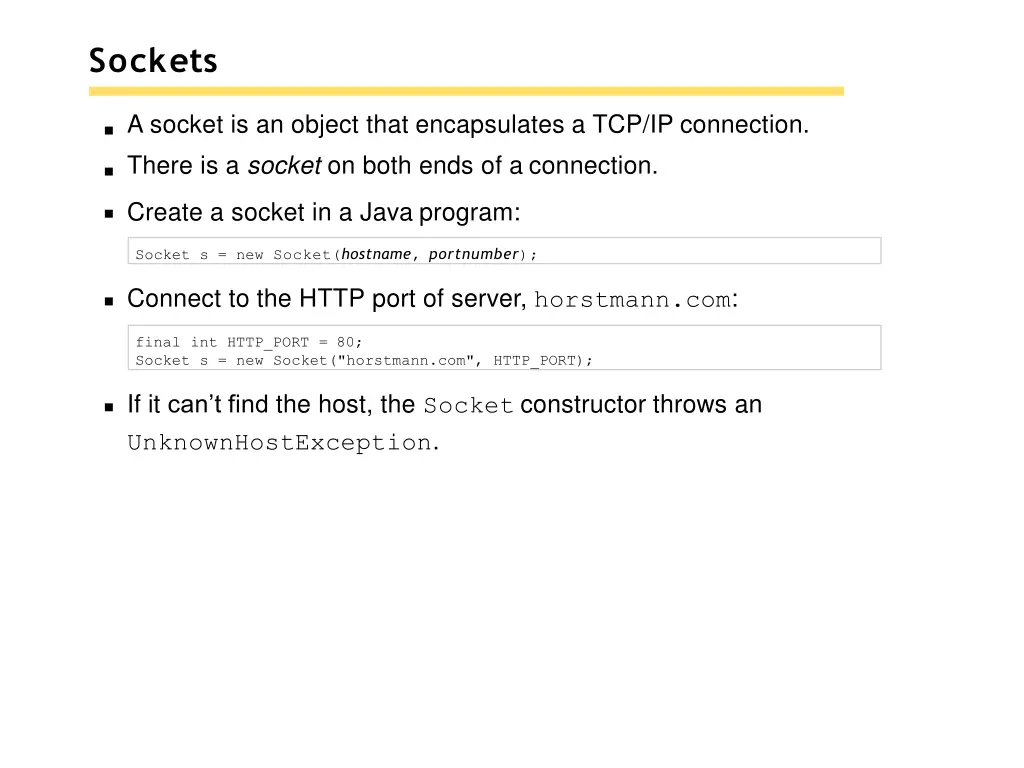This screenshot has width=1024, height=768.
Task: Click the 'Connect to the HTTP port' line
Action: point(432,299)
